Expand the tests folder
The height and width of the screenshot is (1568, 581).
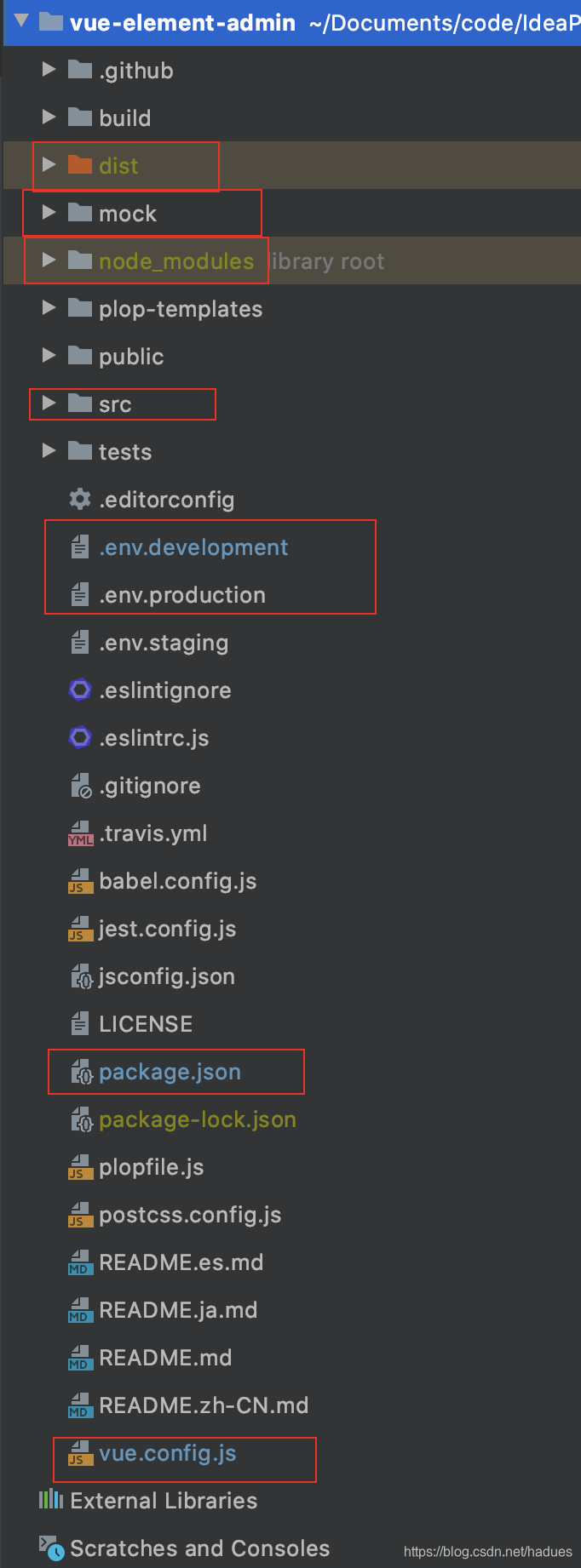49,451
